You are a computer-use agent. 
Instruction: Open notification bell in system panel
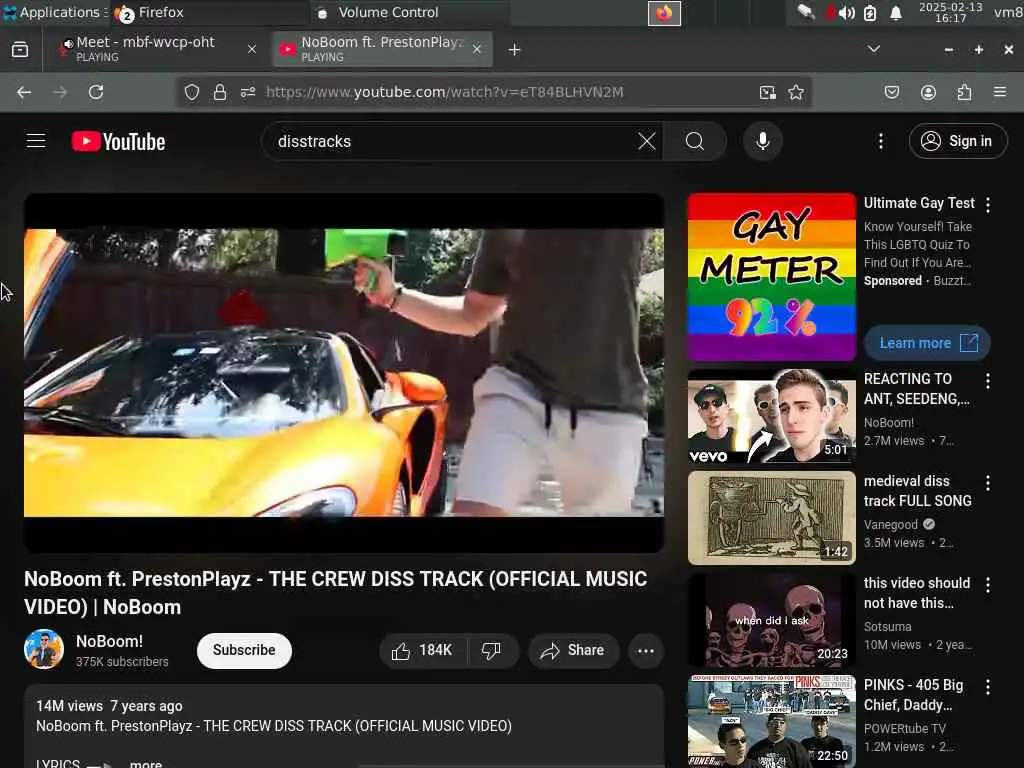(896, 13)
